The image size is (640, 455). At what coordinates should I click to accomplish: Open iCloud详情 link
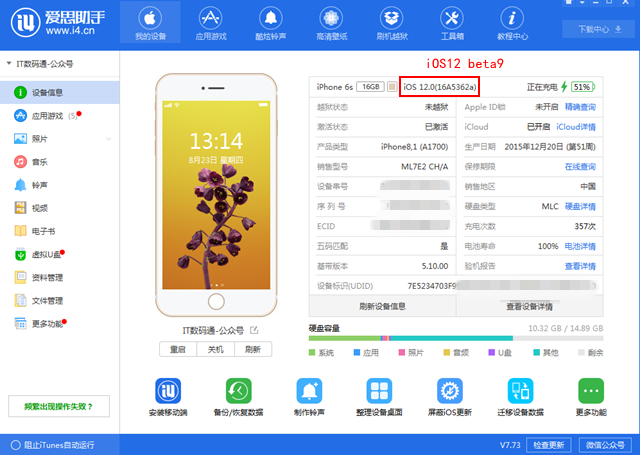tap(576, 127)
